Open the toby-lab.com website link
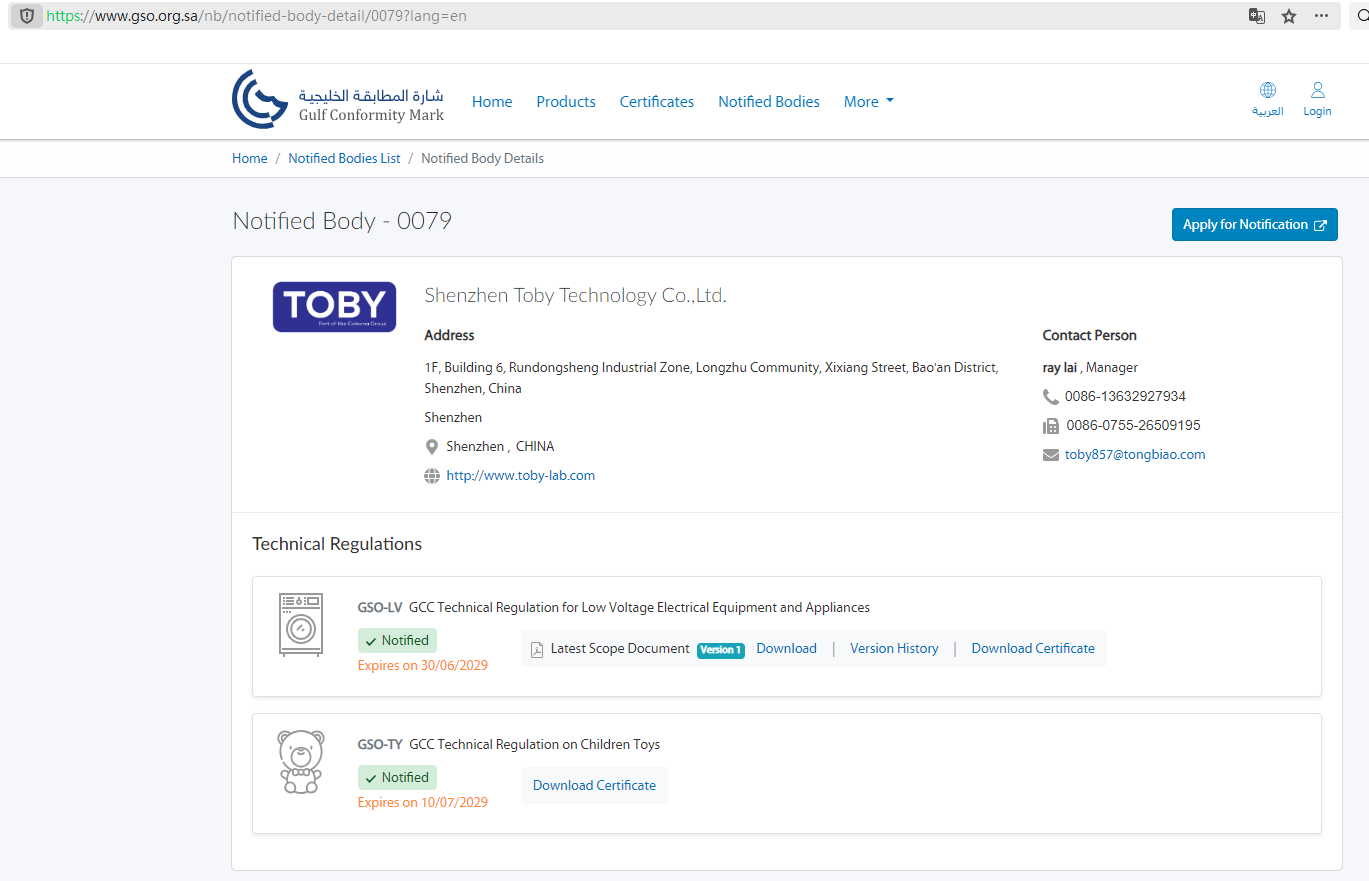The width and height of the screenshot is (1369, 881). click(520, 476)
